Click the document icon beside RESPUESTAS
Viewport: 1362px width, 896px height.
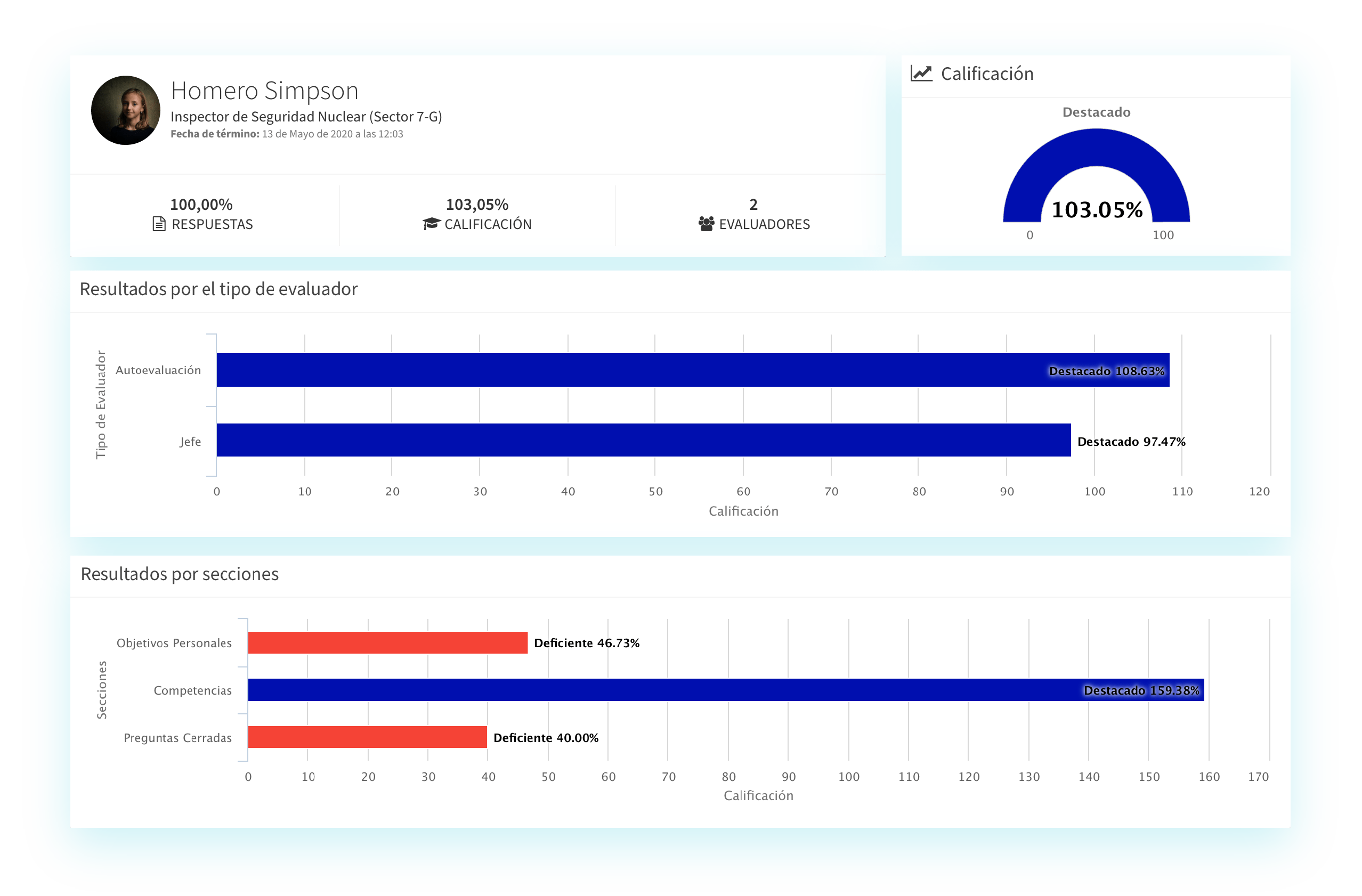[159, 224]
